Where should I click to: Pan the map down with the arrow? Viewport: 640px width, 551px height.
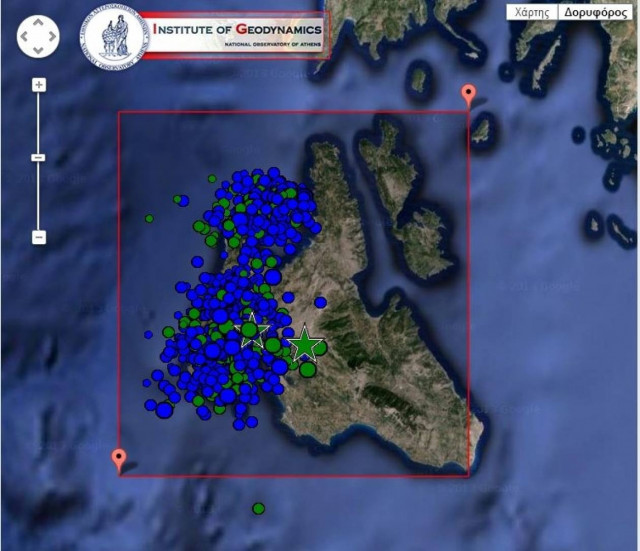click(38, 50)
